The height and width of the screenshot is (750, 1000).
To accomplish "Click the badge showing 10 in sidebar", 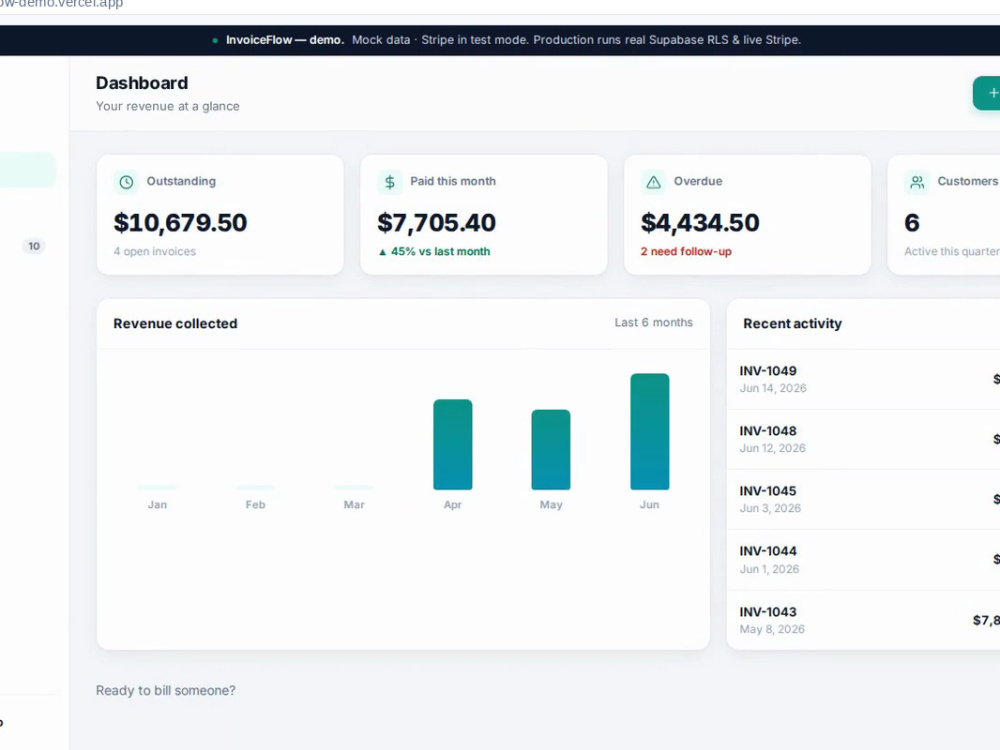I will pos(34,246).
